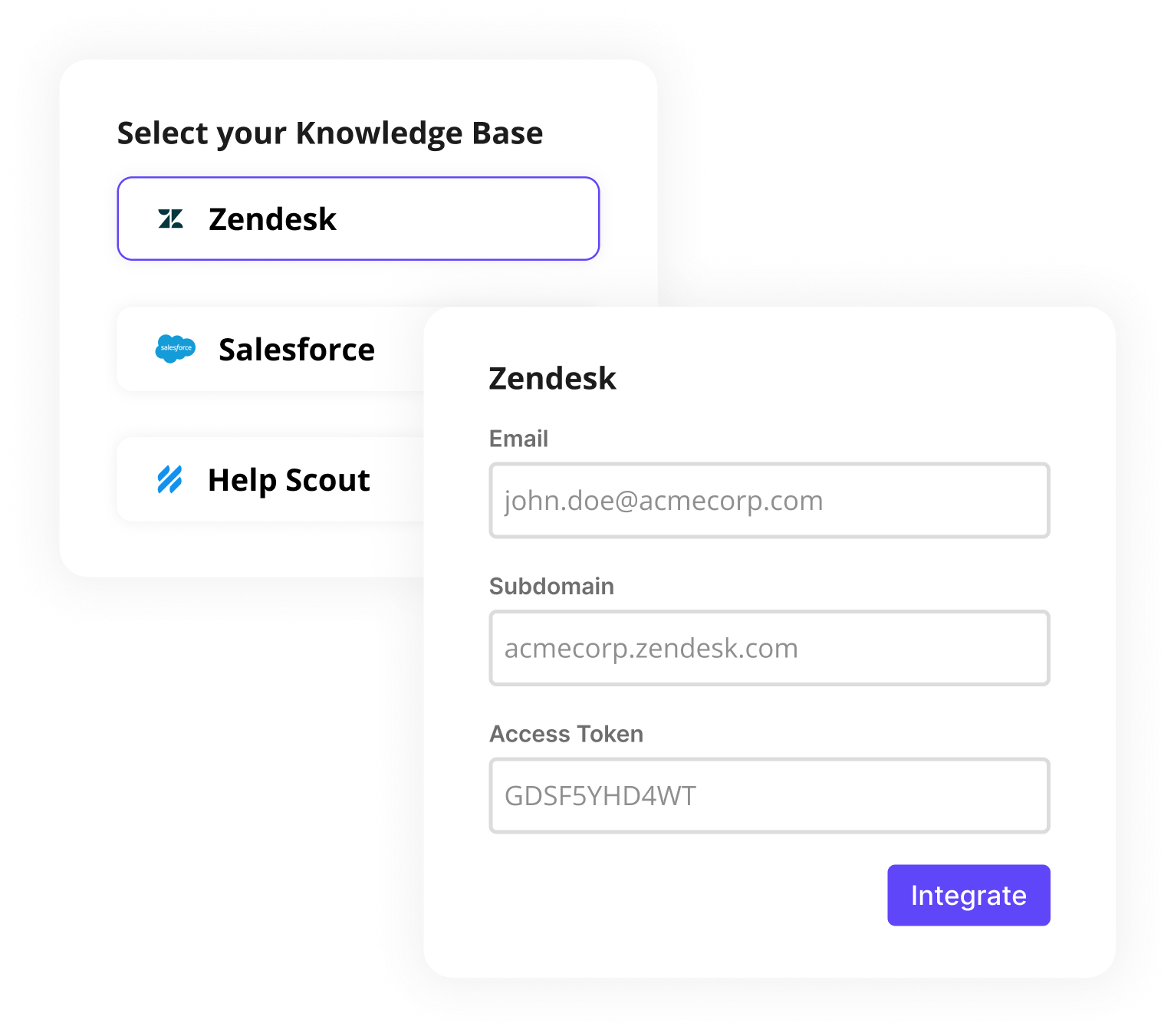Click the Zendesk logo icon
1174x1036 pixels.
click(170, 219)
